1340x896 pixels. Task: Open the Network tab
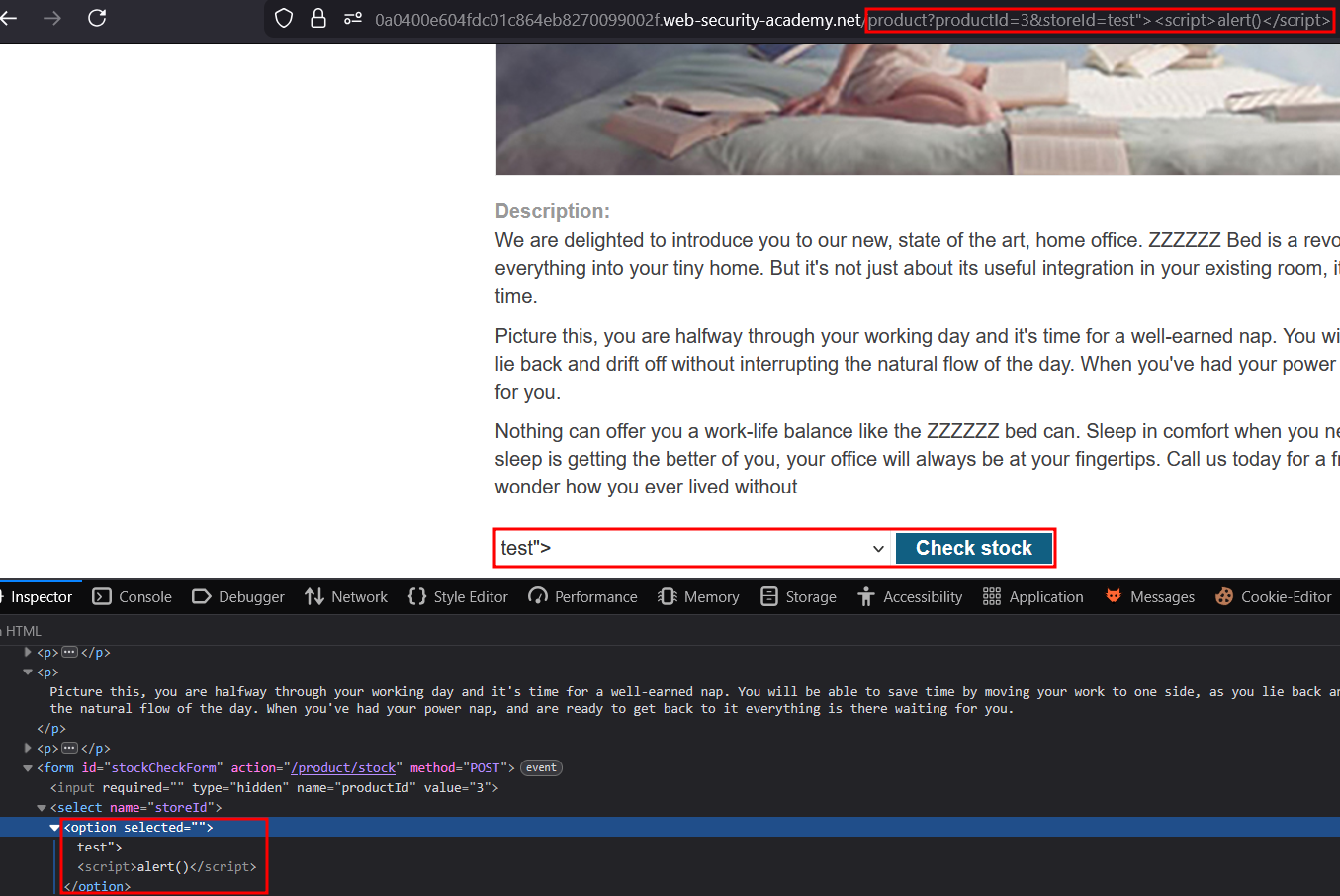tap(346, 596)
